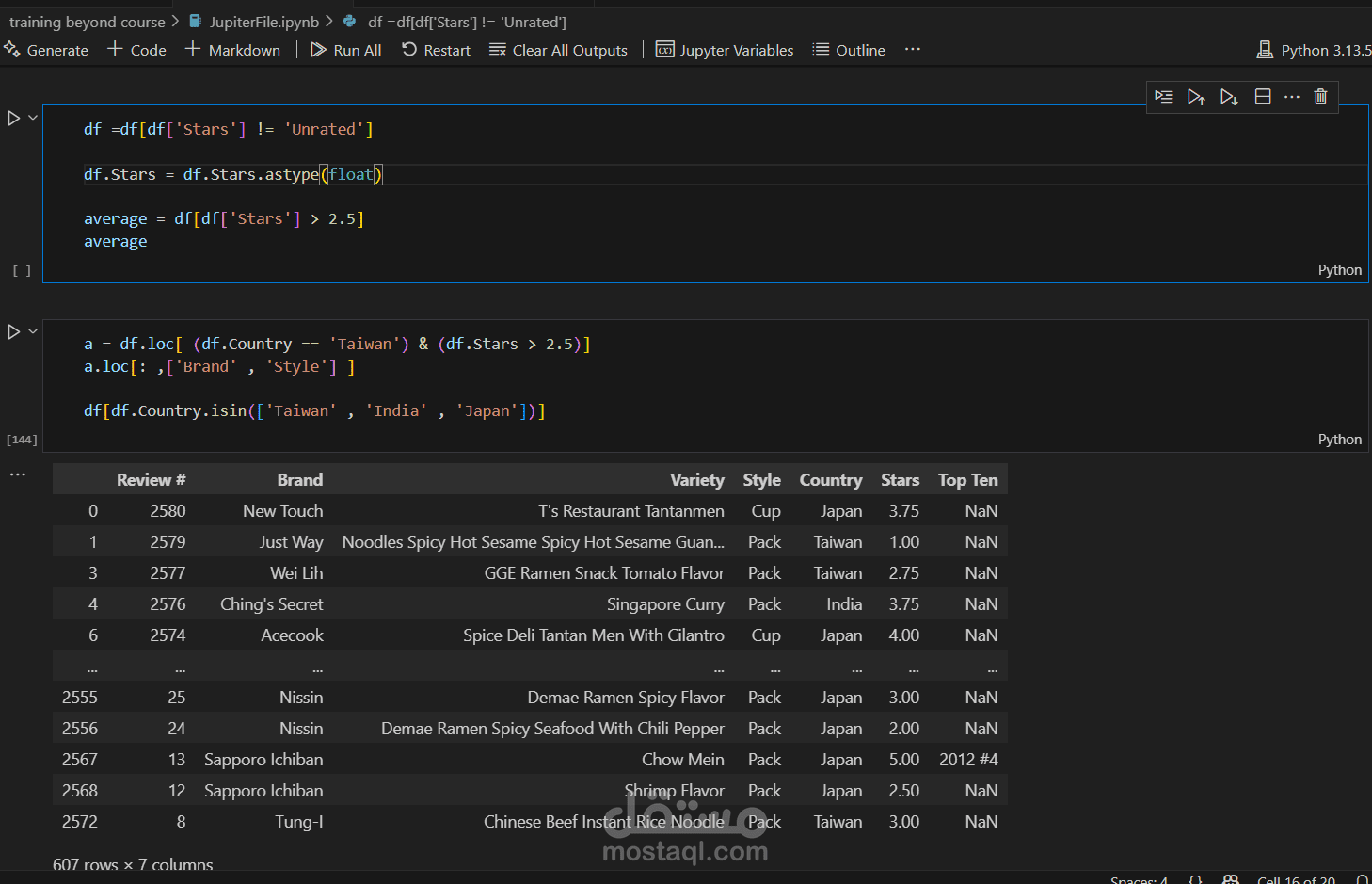
Task: Run All notebook cells
Action: pyautogui.click(x=345, y=50)
